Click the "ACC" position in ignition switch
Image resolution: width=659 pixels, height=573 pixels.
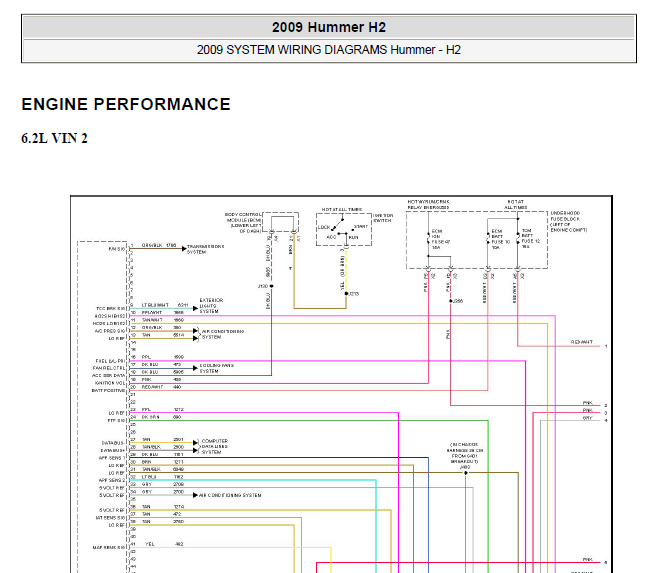pyautogui.click(x=332, y=237)
